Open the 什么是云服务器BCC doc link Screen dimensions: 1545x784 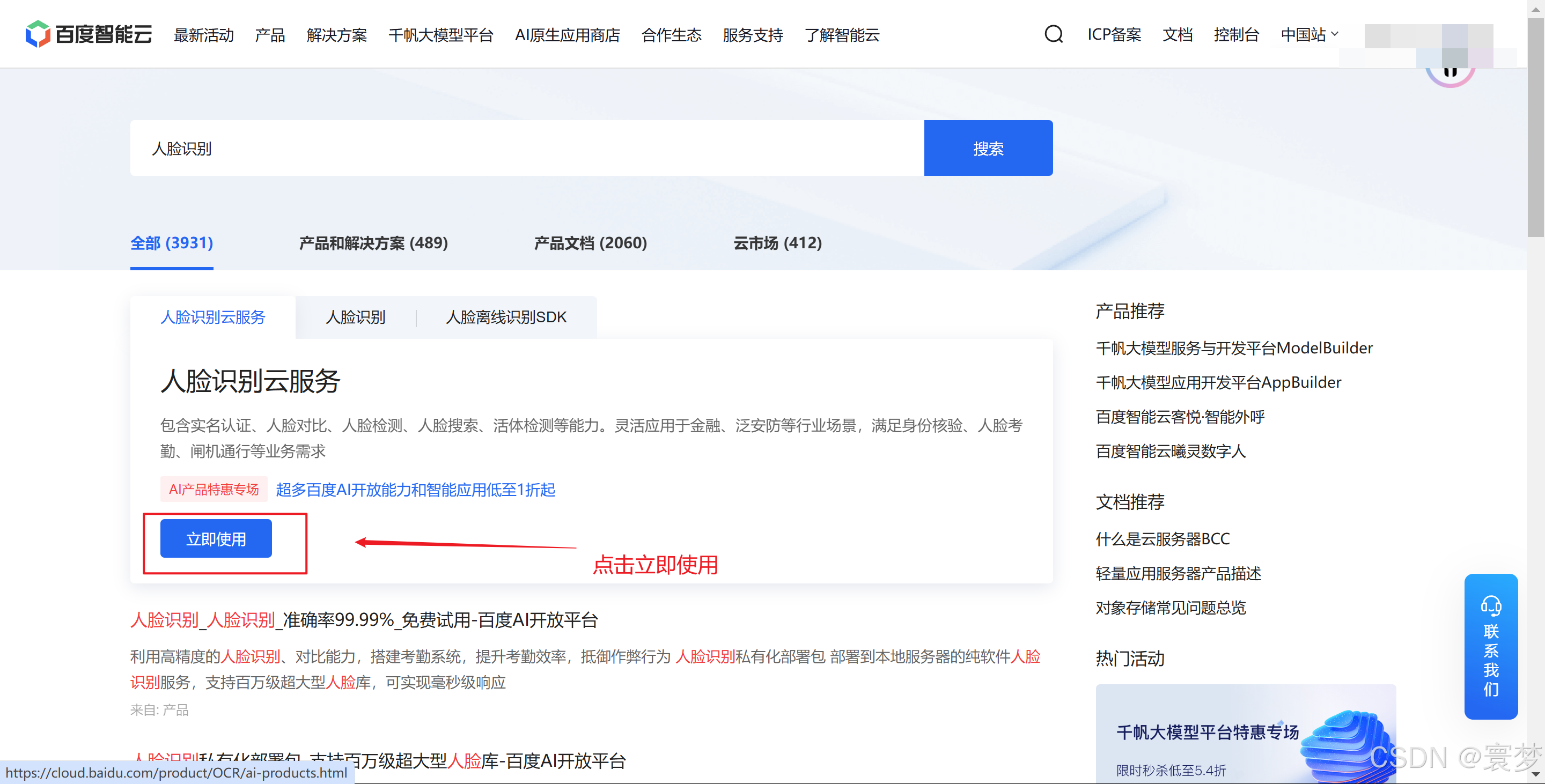pos(1162,539)
